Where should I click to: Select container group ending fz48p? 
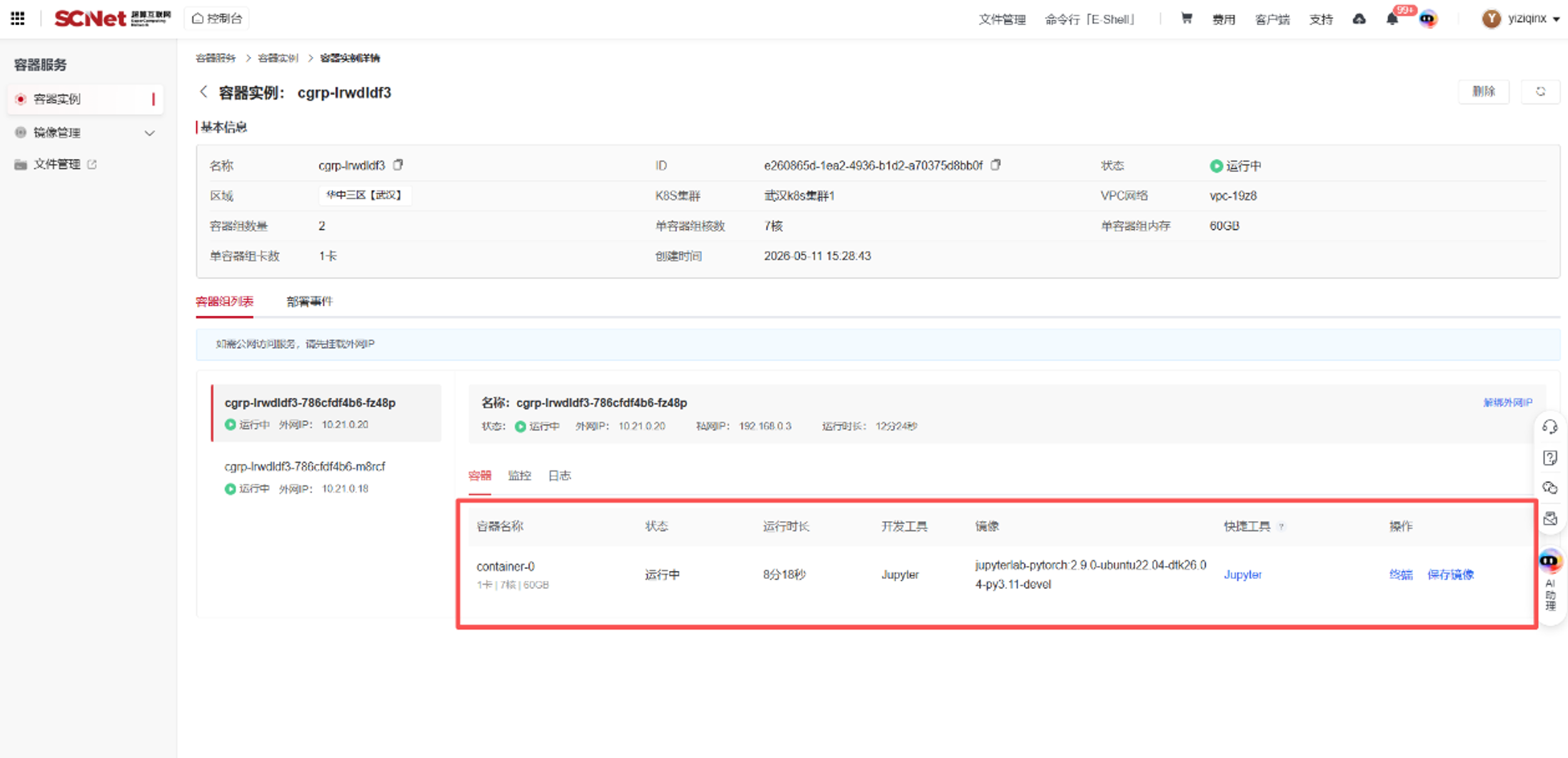[326, 413]
